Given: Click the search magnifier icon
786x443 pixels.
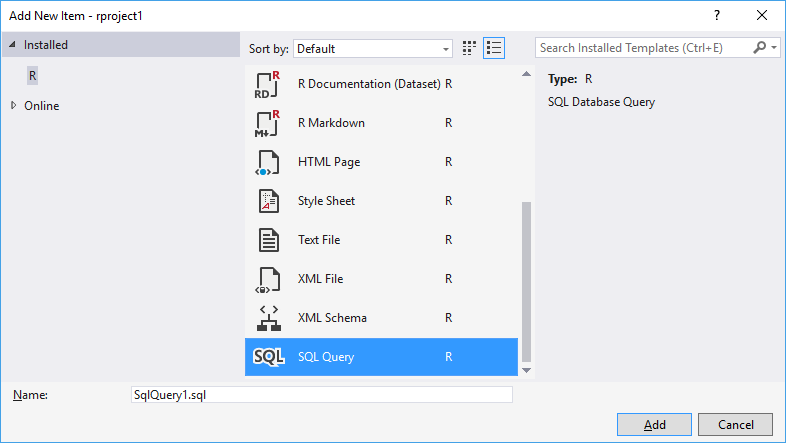Looking at the screenshot, I should (x=759, y=48).
